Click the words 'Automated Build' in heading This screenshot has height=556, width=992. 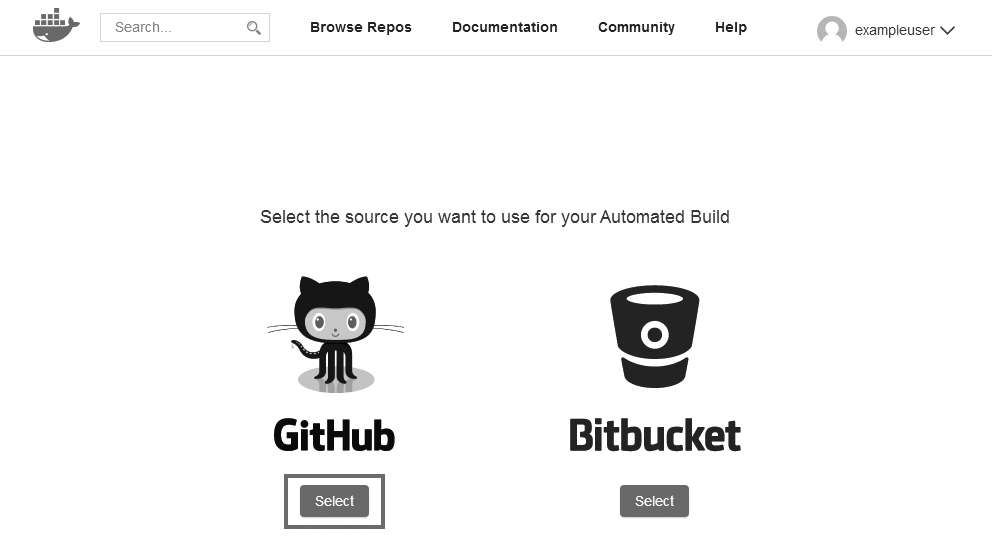[x=664, y=217]
